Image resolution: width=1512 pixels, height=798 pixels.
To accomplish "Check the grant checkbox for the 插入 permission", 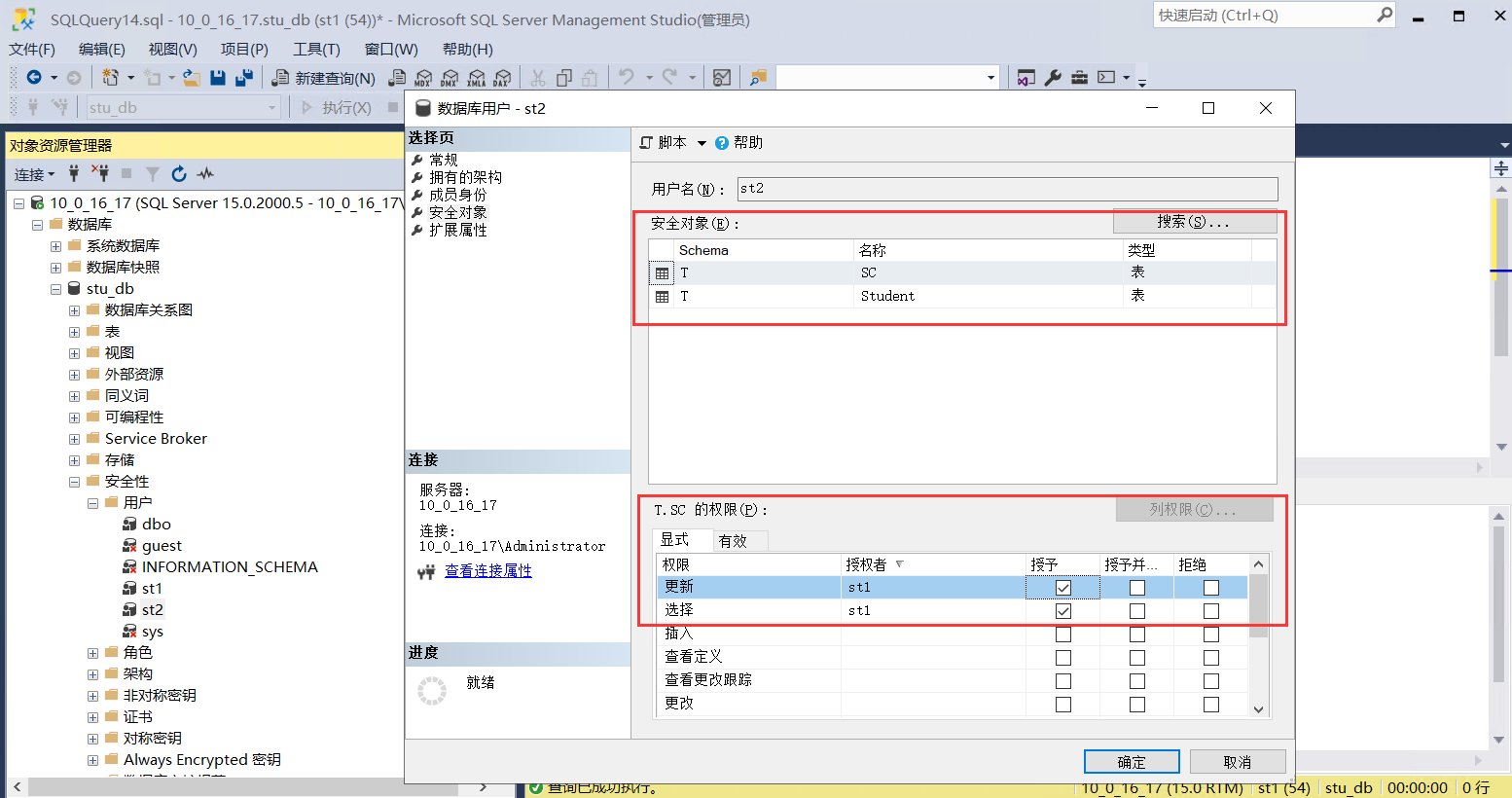I will pyautogui.click(x=1063, y=635).
